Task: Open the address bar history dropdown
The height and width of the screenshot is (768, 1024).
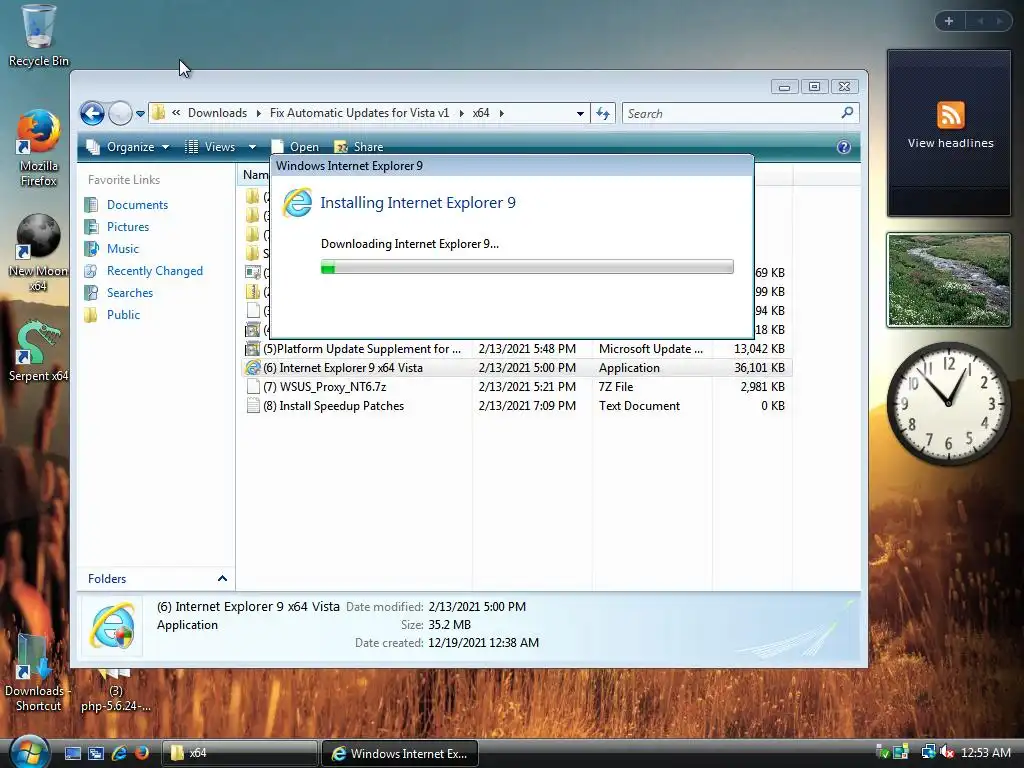Action: pyautogui.click(x=580, y=114)
